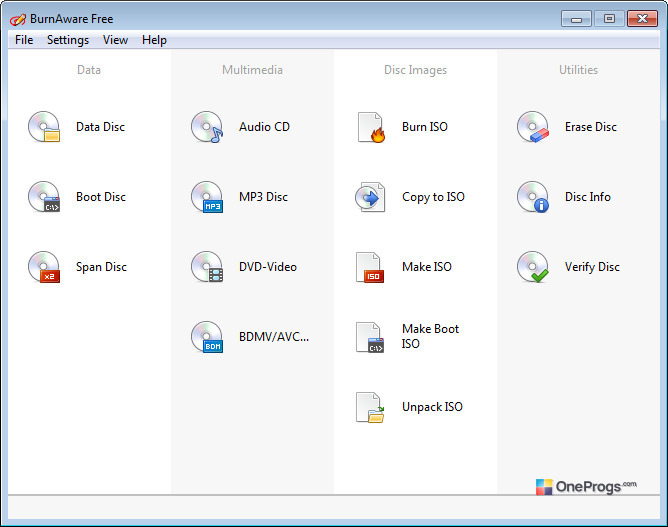Open the DVD-Video disc icon
This screenshot has height=527, width=668.
[207, 267]
